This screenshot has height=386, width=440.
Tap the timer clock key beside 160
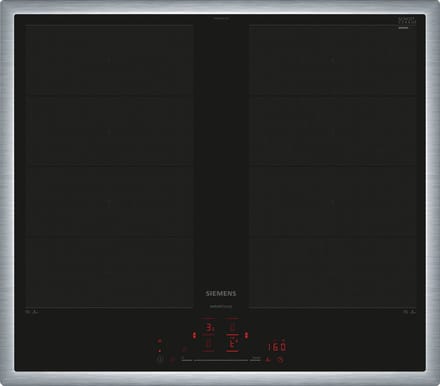tap(281, 359)
